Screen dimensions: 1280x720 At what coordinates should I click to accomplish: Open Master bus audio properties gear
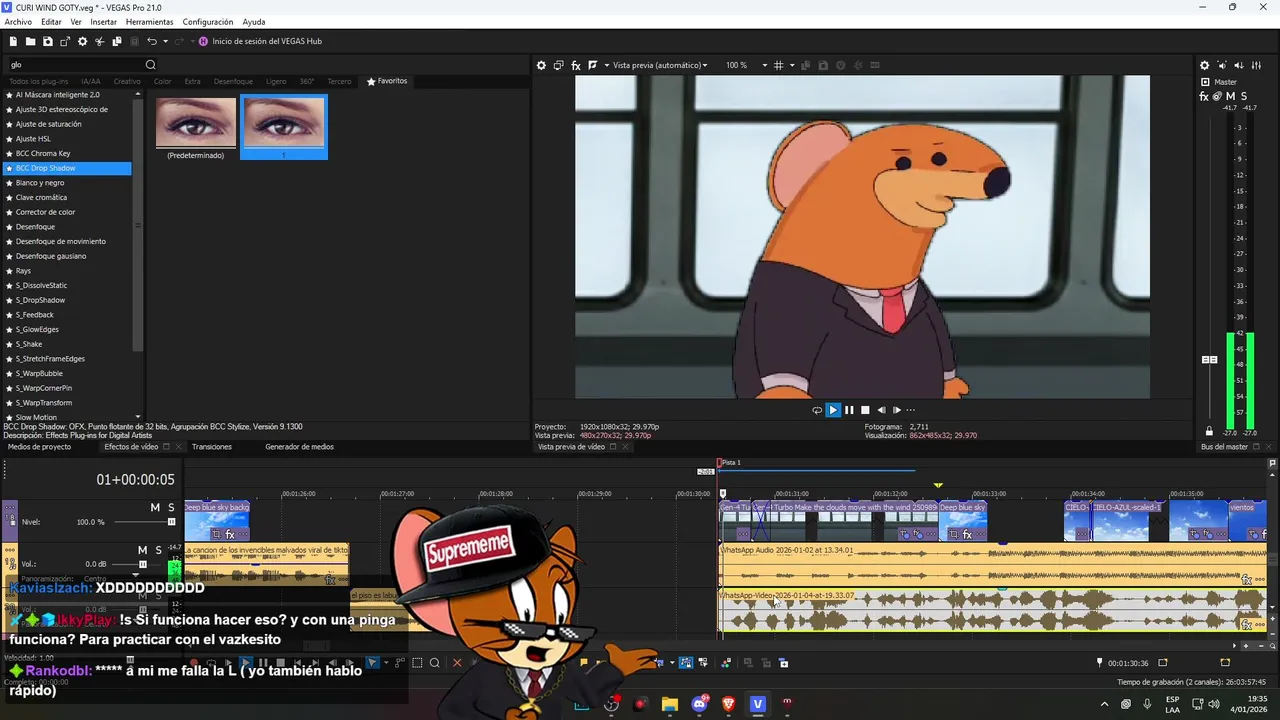tap(1204, 66)
